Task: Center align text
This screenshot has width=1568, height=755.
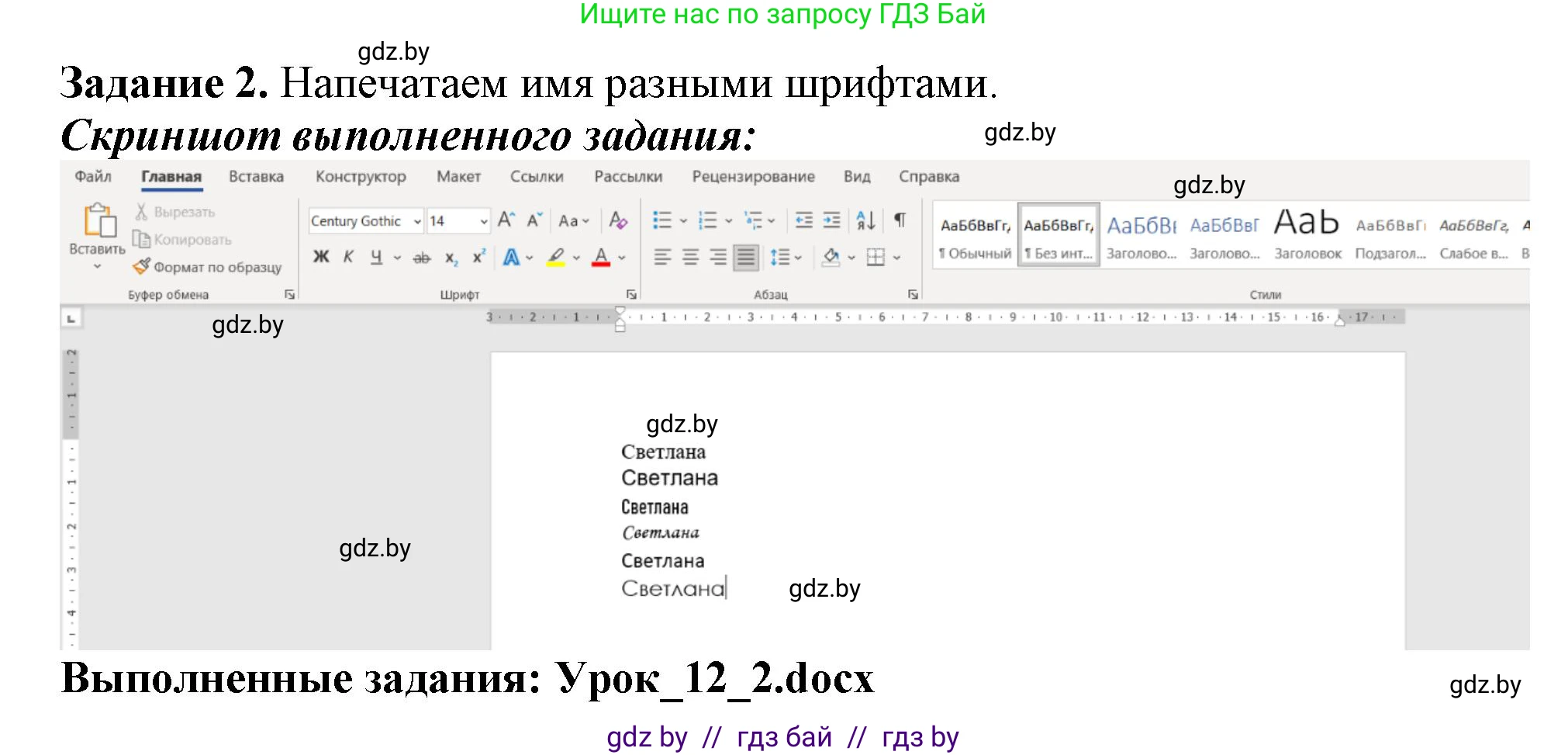Action: pos(690,257)
